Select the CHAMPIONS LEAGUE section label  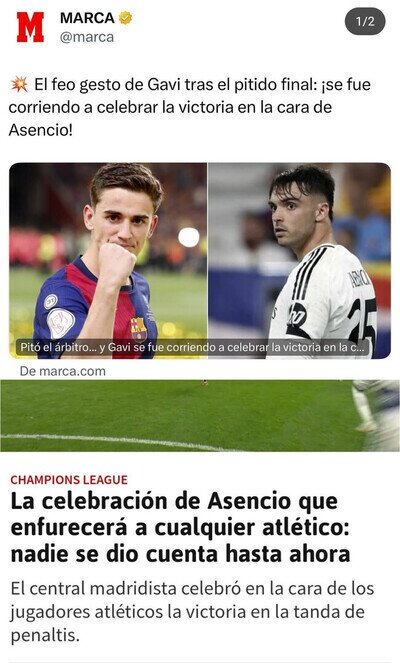(x=69, y=480)
